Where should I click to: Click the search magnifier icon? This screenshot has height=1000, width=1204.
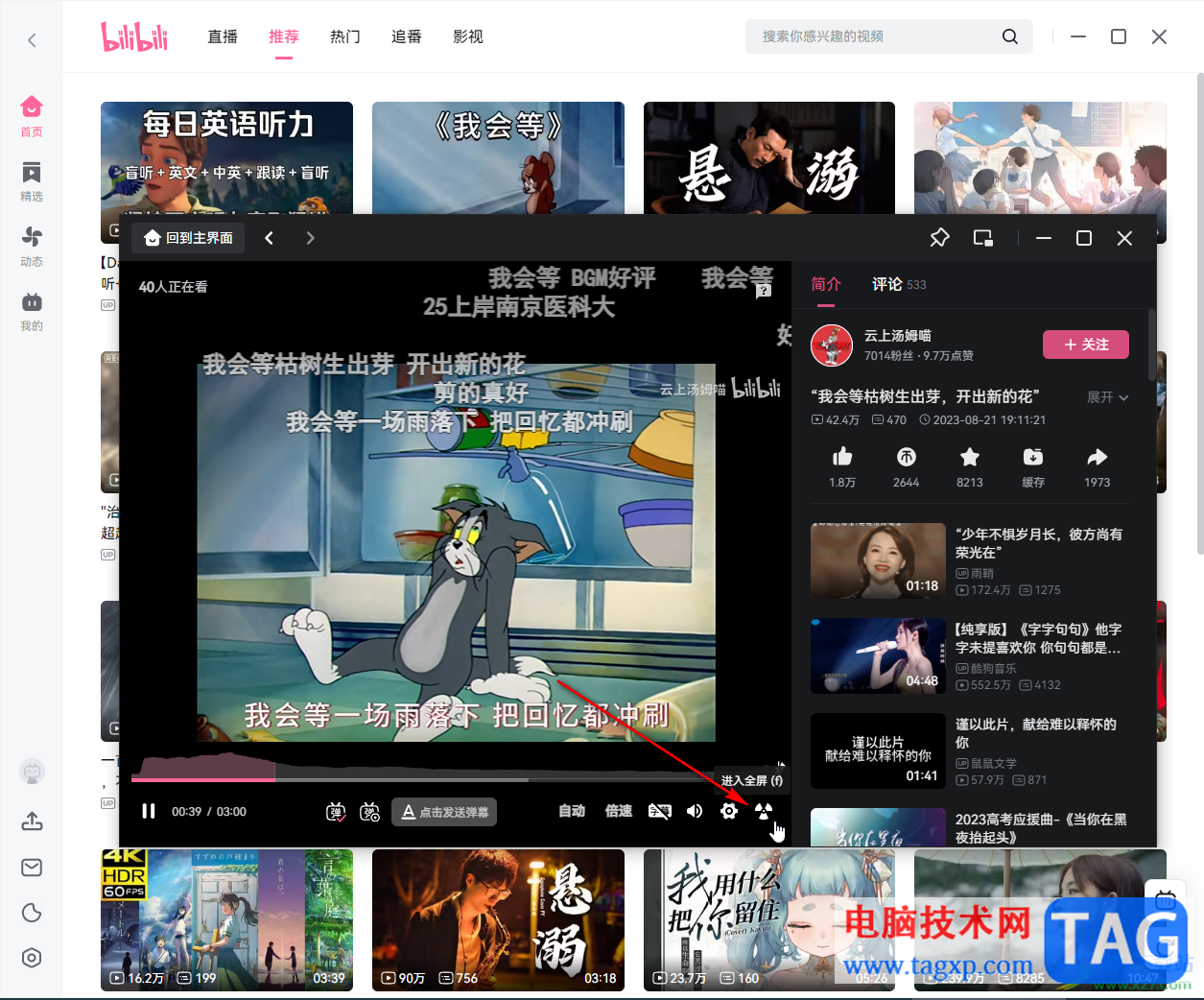pos(1010,36)
